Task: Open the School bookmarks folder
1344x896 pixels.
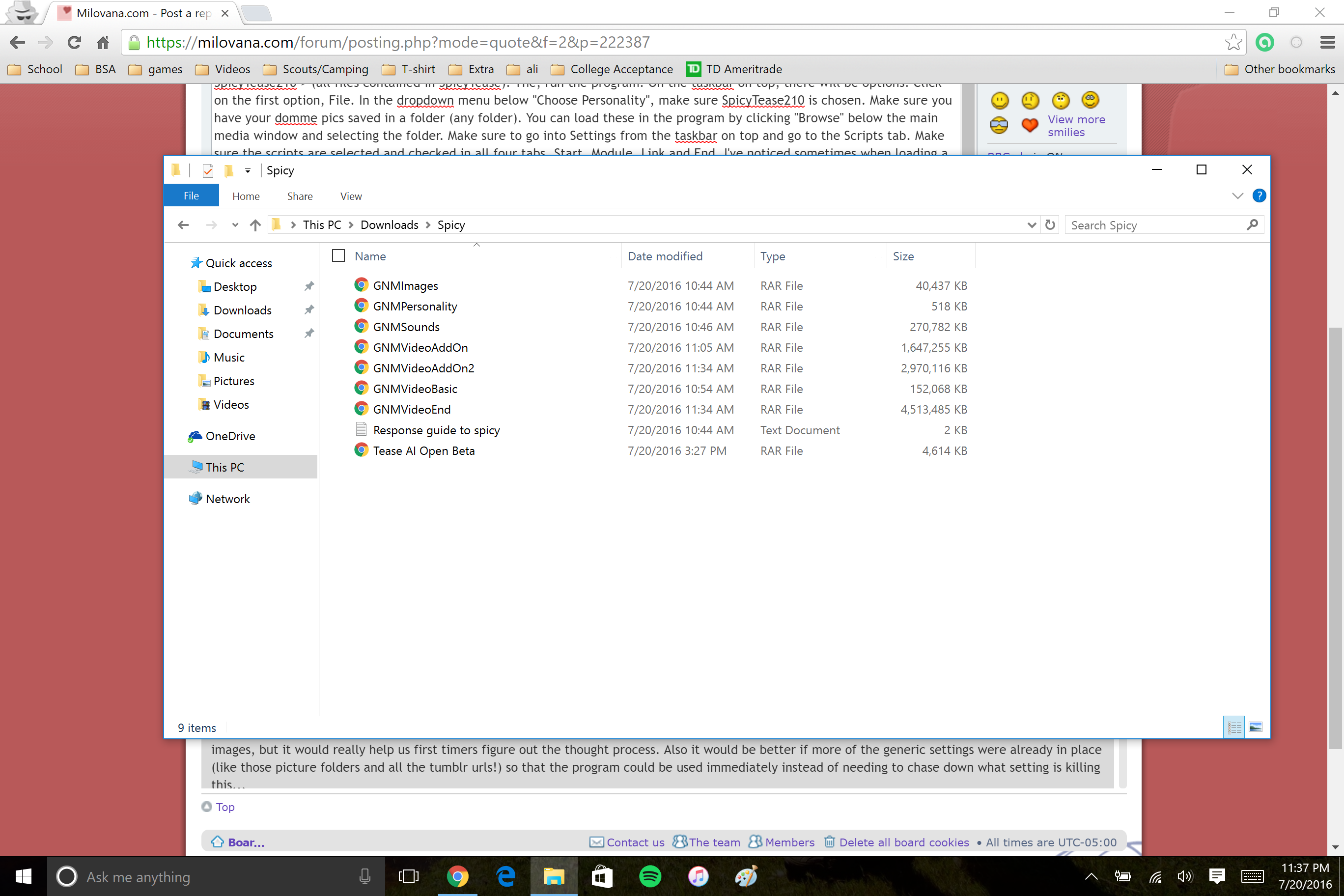Action: tap(35, 69)
